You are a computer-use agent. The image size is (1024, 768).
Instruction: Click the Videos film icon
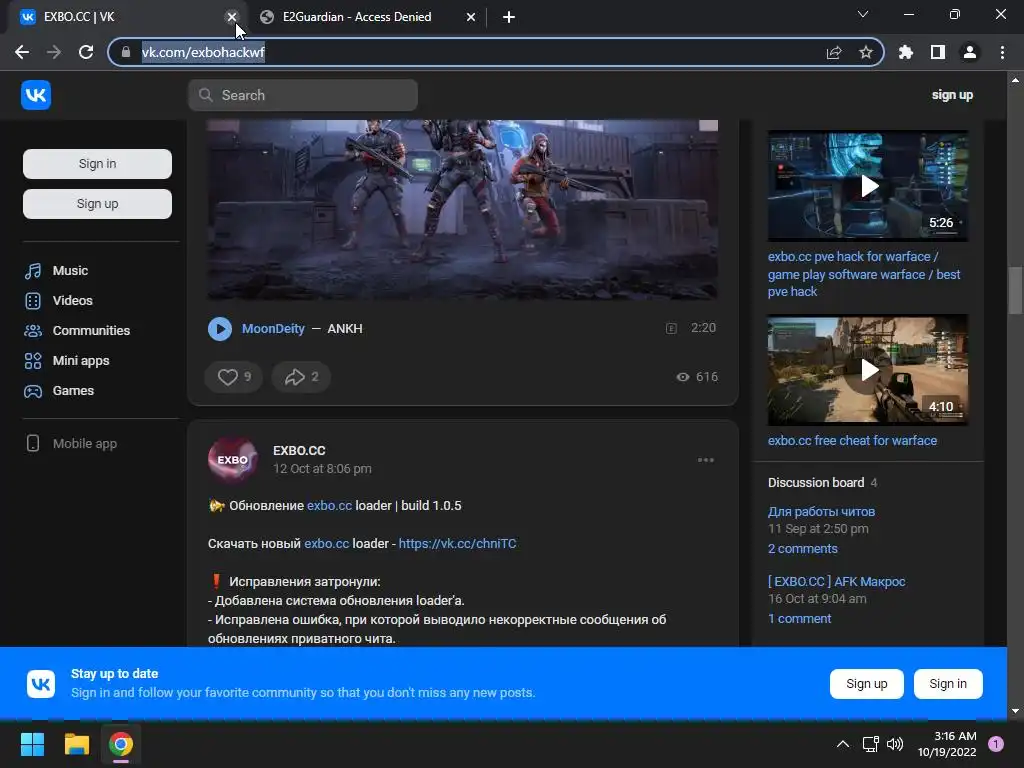point(33,301)
